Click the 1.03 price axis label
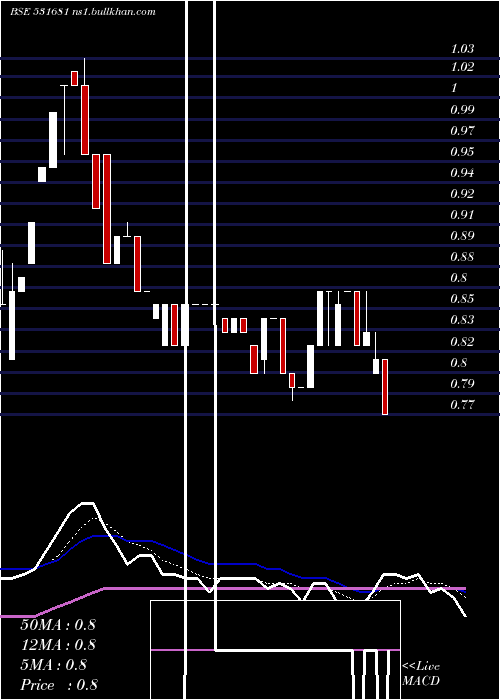500x700 pixels. [462, 49]
